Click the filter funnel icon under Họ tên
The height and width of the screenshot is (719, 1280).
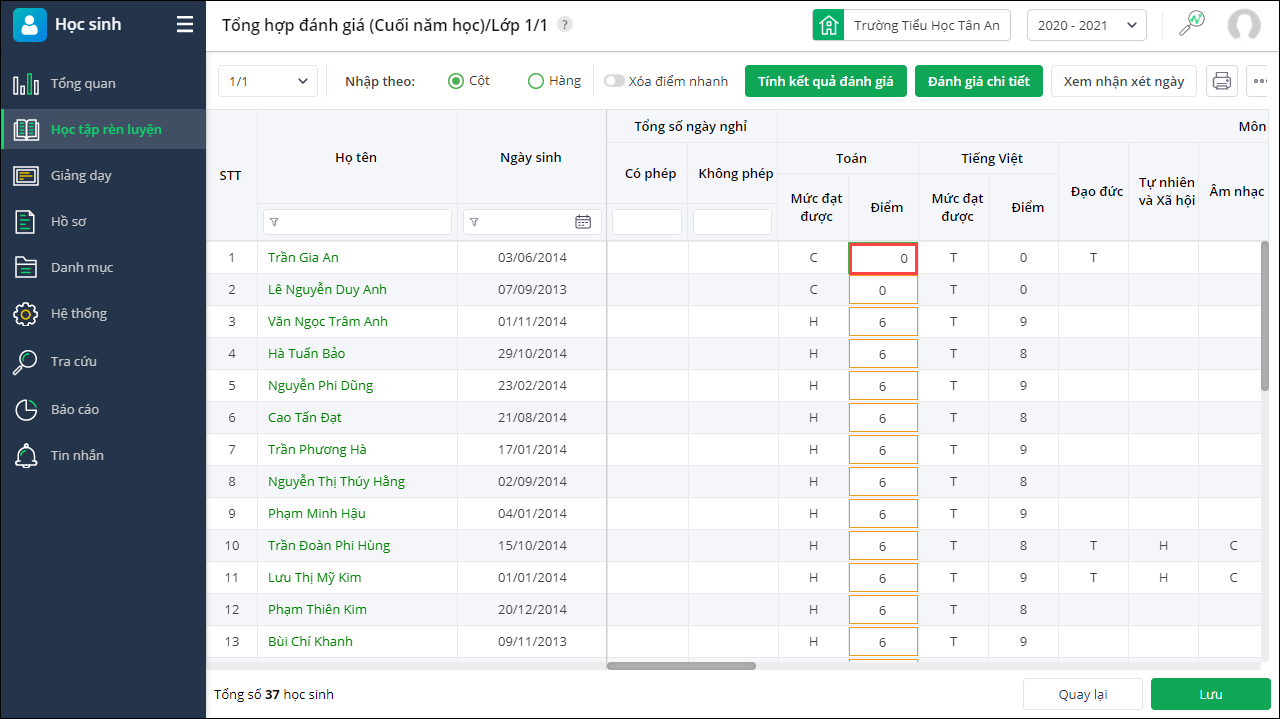(275, 222)
